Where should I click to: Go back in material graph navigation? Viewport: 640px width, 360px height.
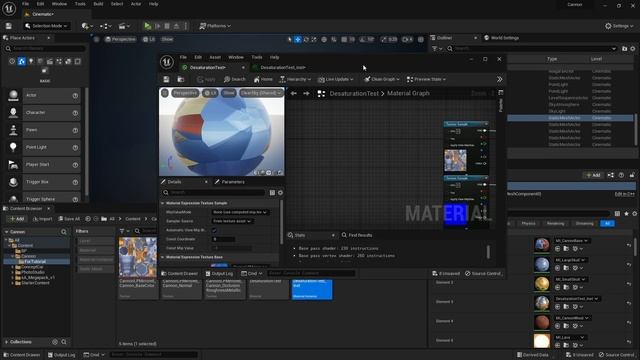(293, 93)
